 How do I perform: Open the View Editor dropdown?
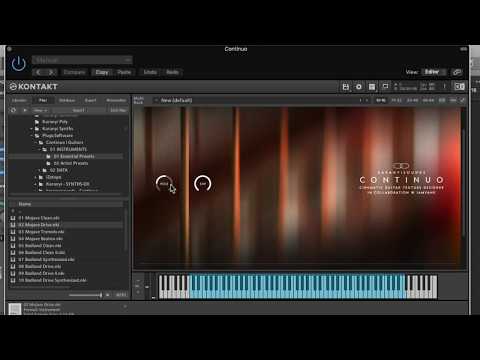coord(434,72)
